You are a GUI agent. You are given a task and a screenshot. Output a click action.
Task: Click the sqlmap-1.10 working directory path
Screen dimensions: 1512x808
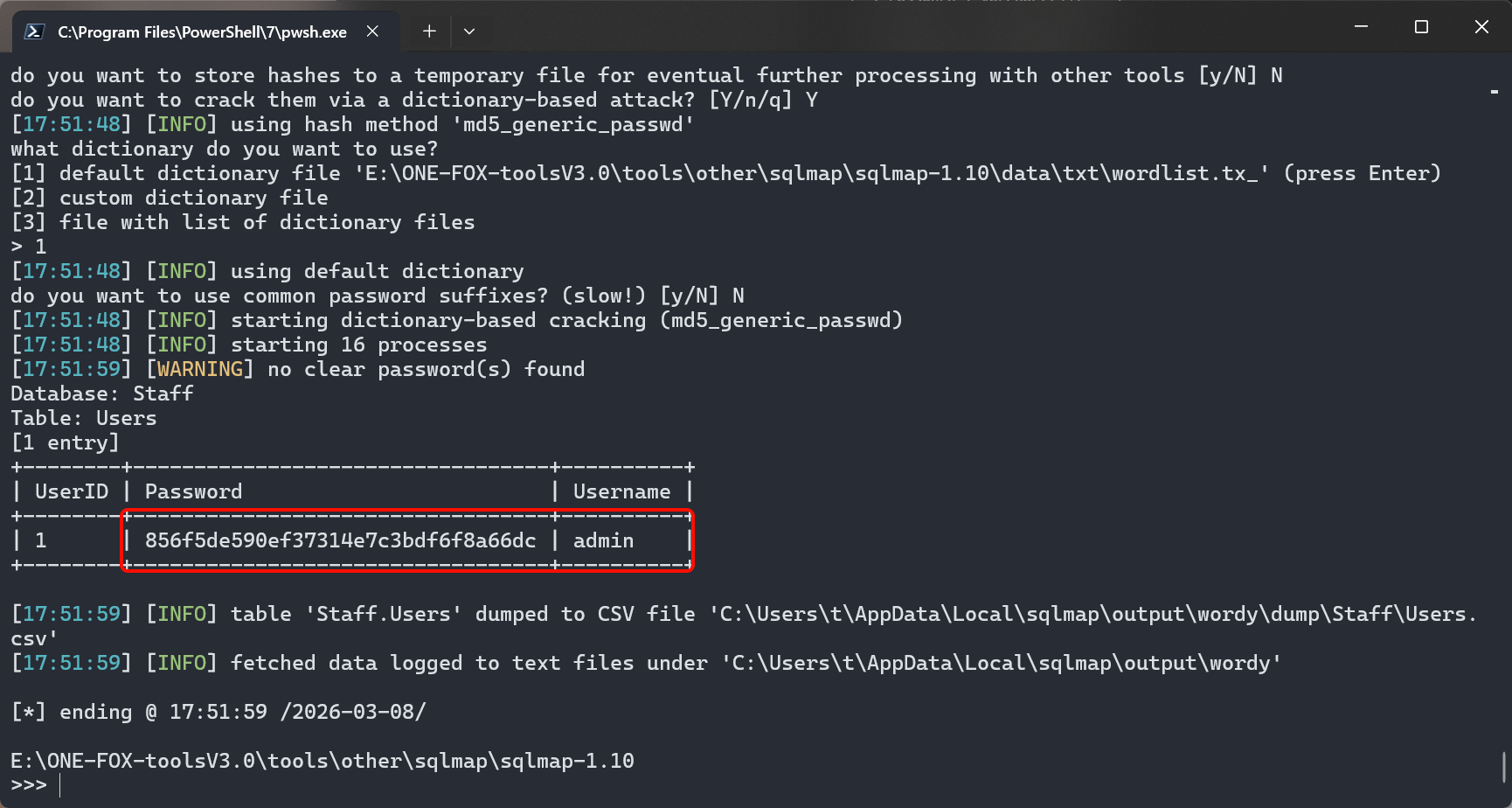322,761
